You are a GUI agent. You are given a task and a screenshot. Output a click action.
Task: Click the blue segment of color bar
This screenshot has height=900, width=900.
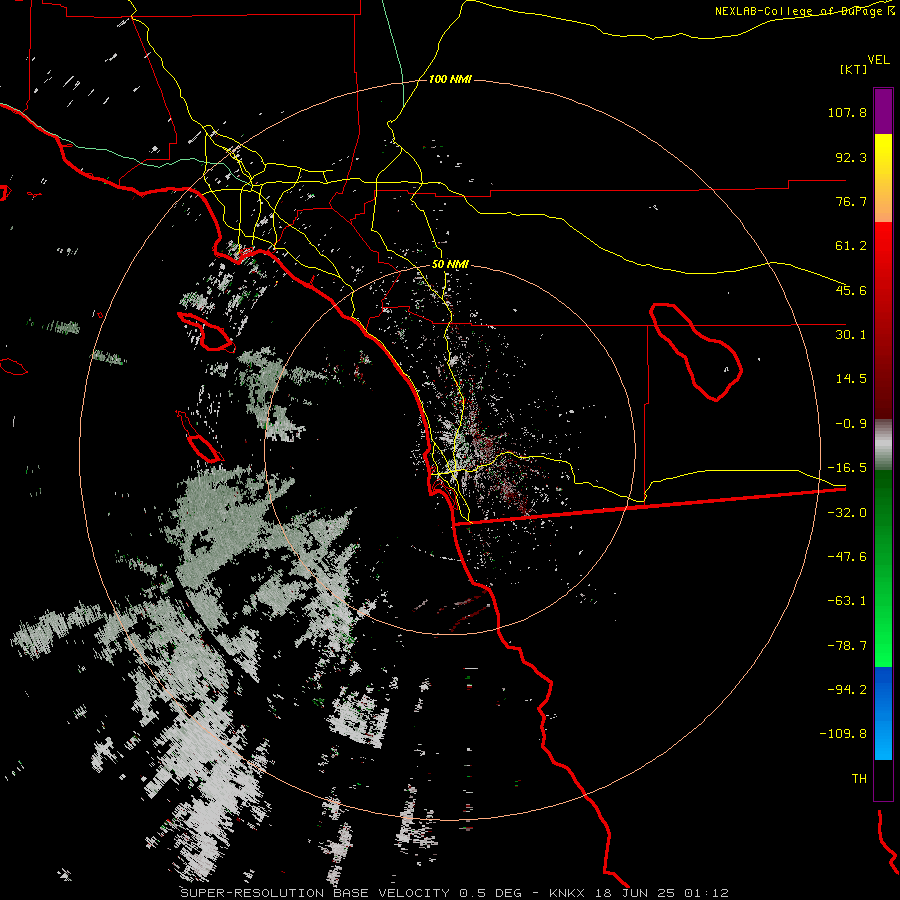pyautogui.click(x=883, y=713)
